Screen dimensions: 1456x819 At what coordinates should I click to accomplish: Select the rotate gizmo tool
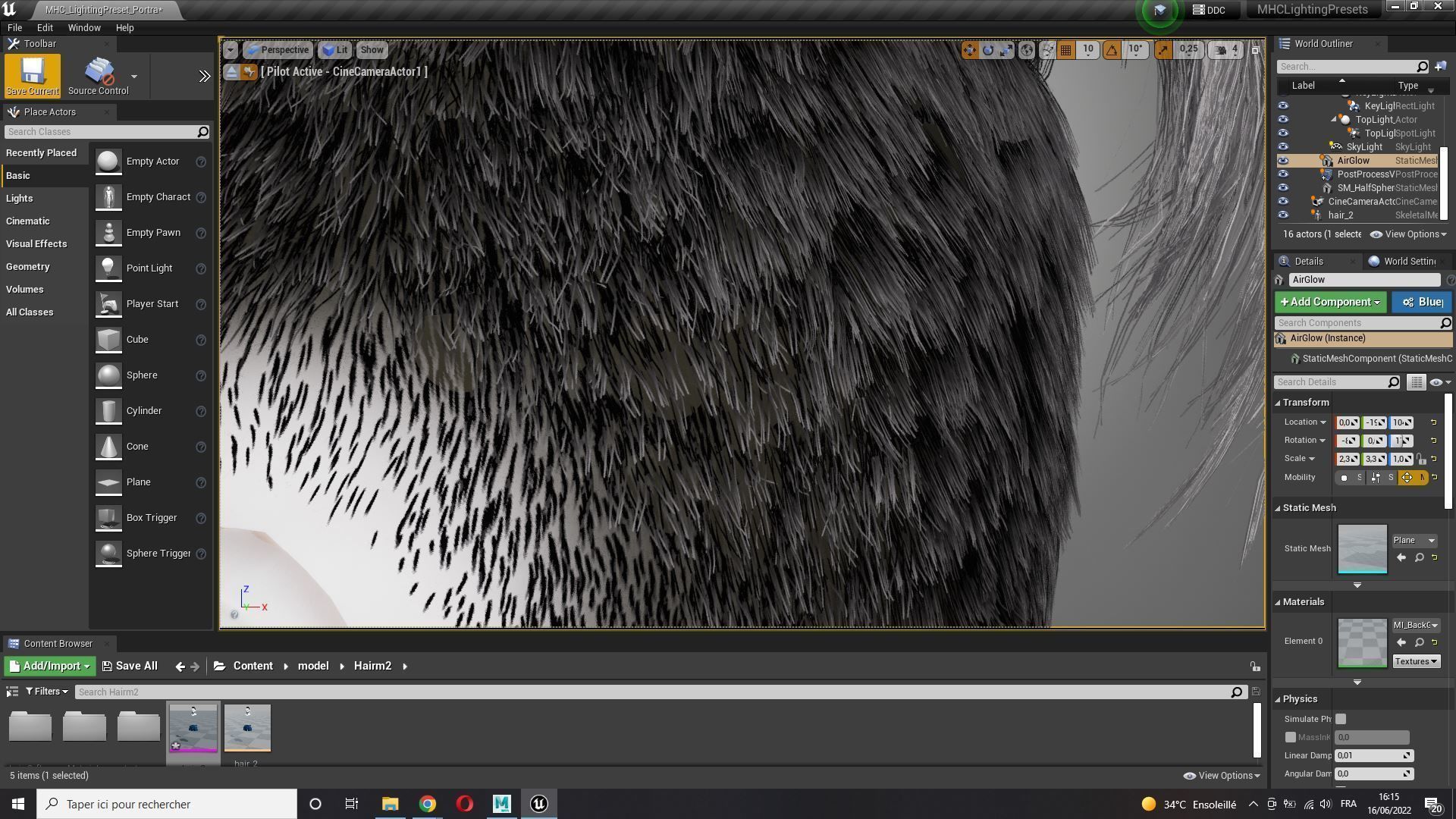(x=988, y=50)
